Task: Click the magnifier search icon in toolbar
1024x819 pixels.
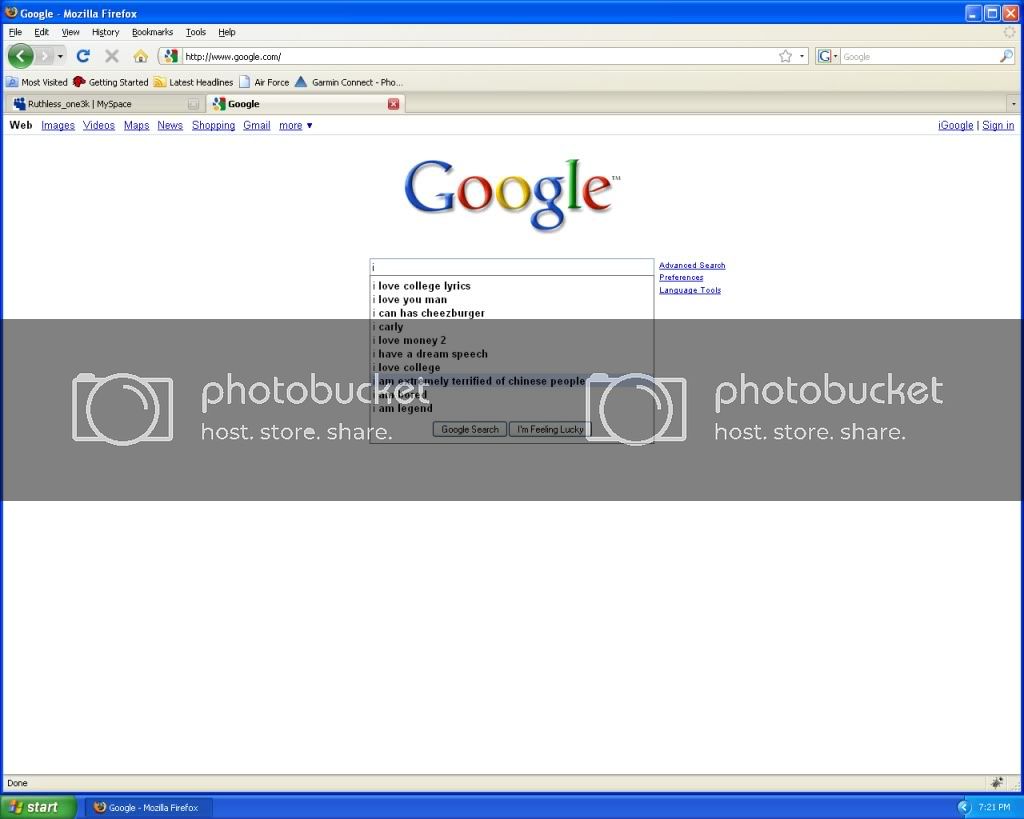Action: tap(1006, 56)
